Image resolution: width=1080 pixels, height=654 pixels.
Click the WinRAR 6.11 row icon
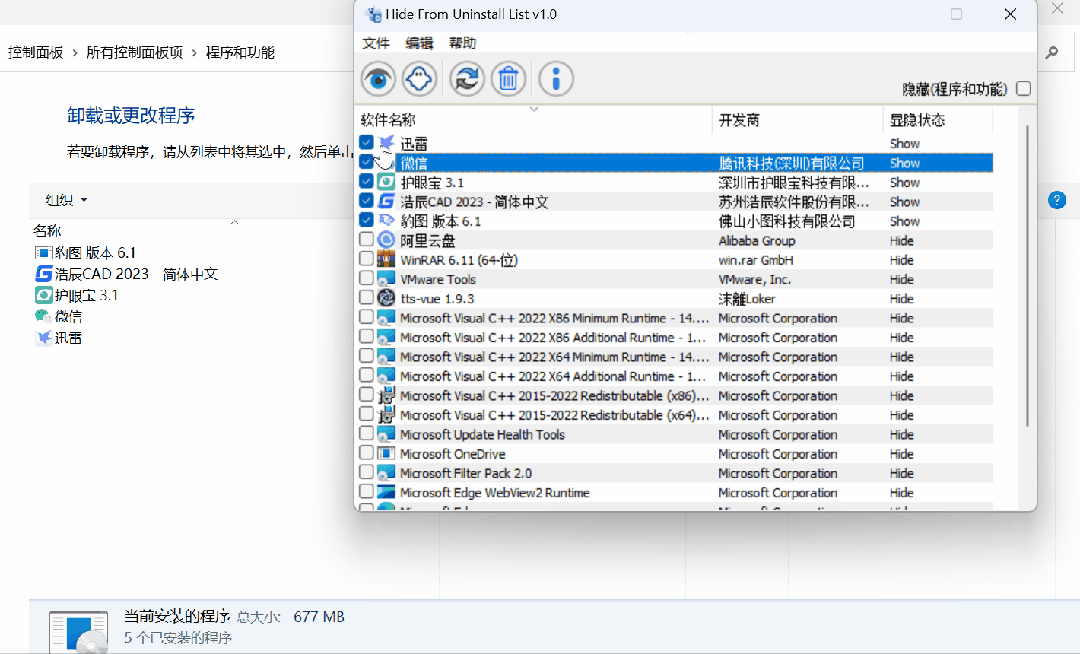point(386,260)
